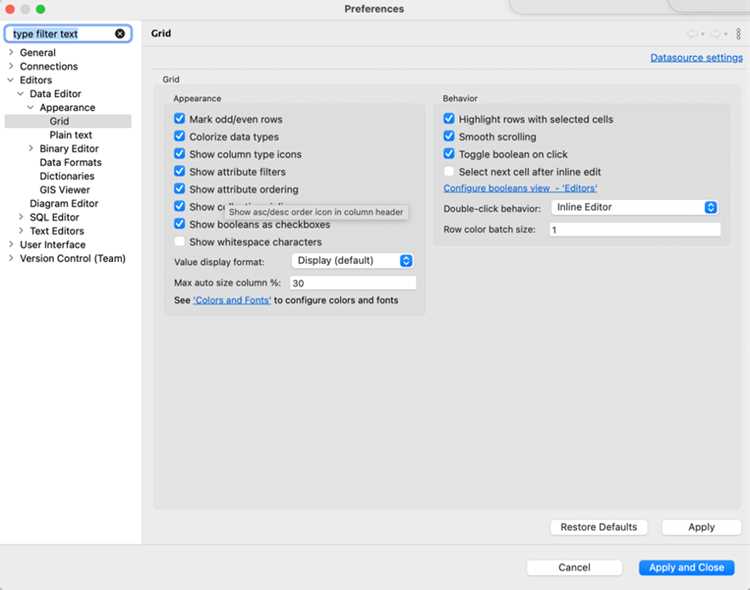Select SQL Editor tree item
This screenshot has width=750, height=590.
55,217
